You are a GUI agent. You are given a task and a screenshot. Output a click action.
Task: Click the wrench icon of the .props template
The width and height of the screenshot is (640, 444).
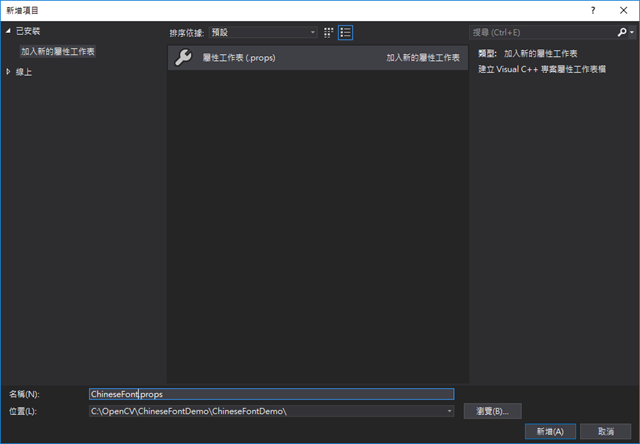click(x=183, y=58)
